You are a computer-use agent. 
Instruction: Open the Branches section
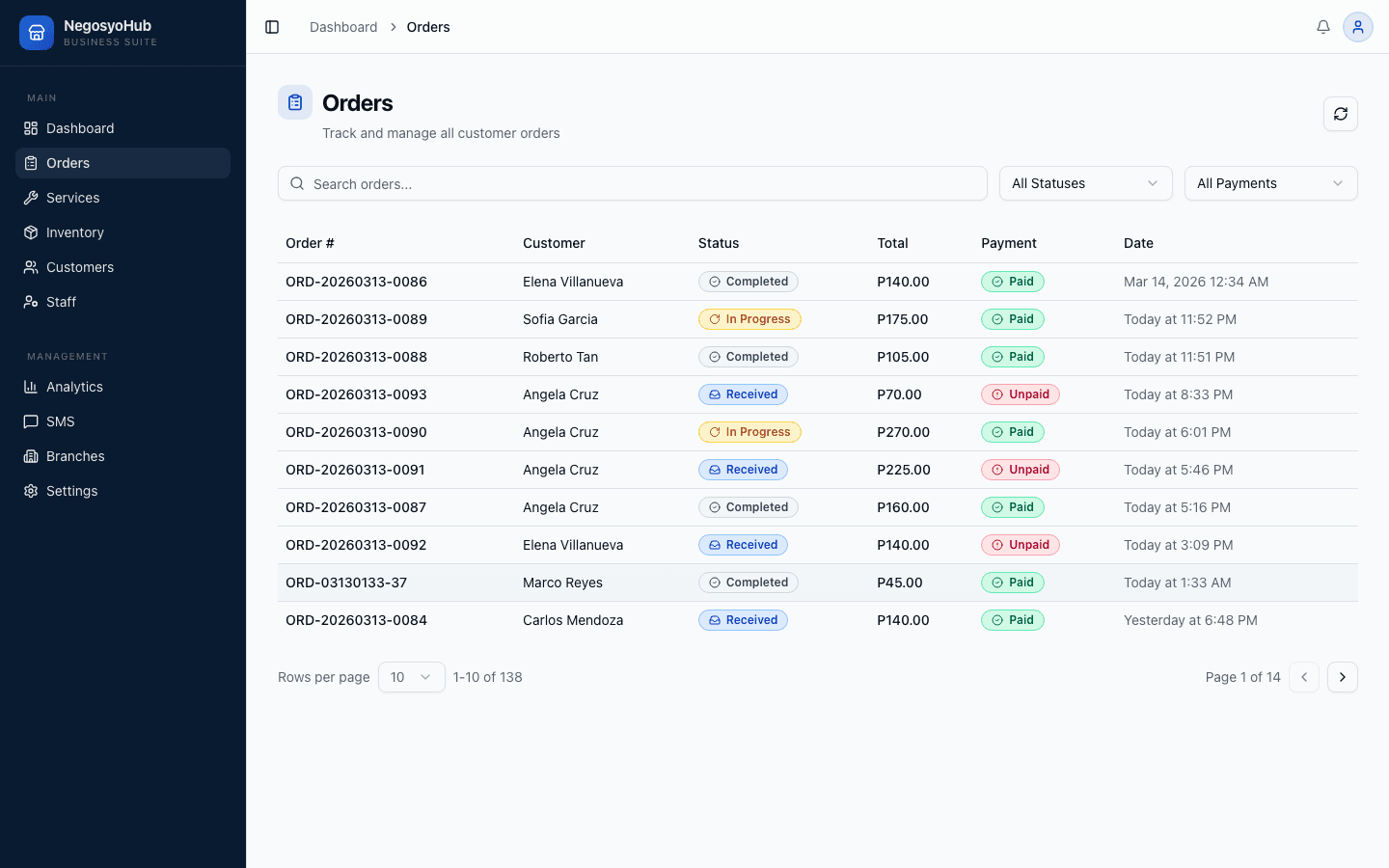30,455
